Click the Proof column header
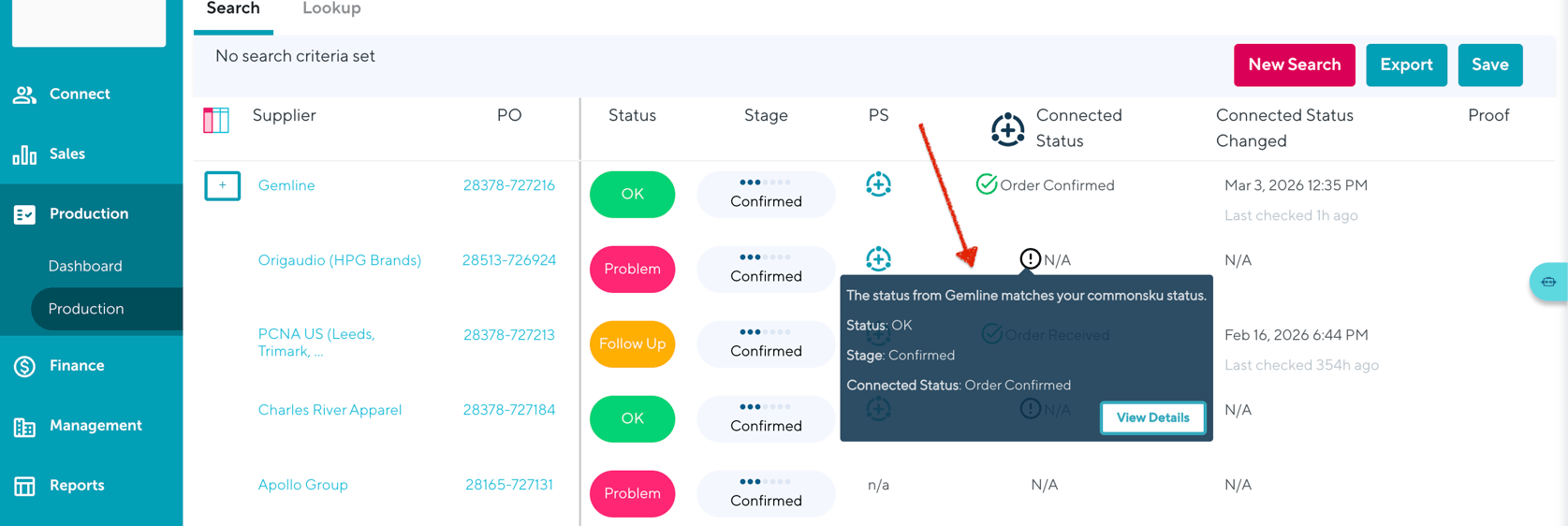1568x526 pixels. pos(1488,116)
